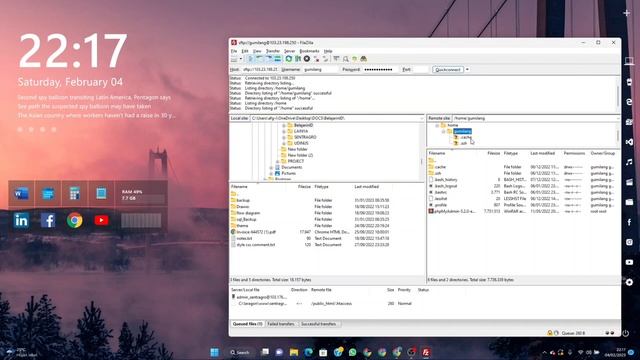Click the binoculars file search icon
Image resolution: width=640 pixels, height=360 pixels.
pyautogui.click(x=364, y=59)
